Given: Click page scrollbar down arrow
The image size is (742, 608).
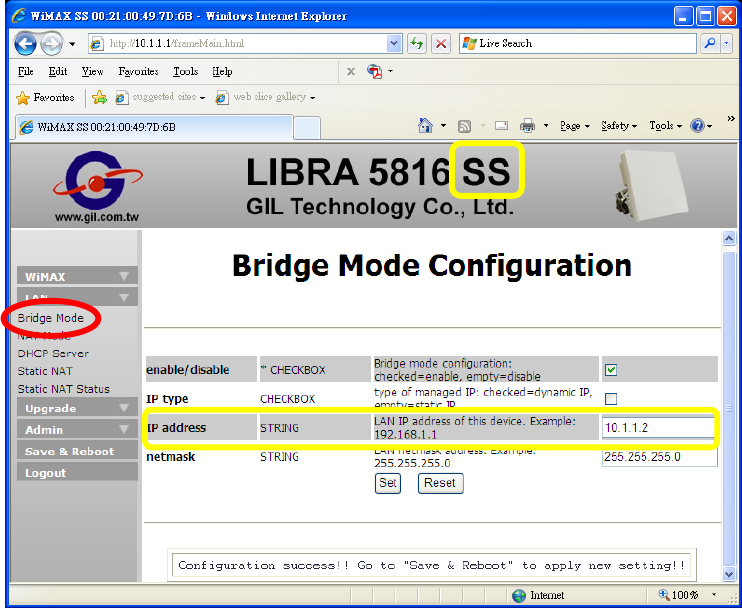Looking at the screenshot, I should pos(728,574).
